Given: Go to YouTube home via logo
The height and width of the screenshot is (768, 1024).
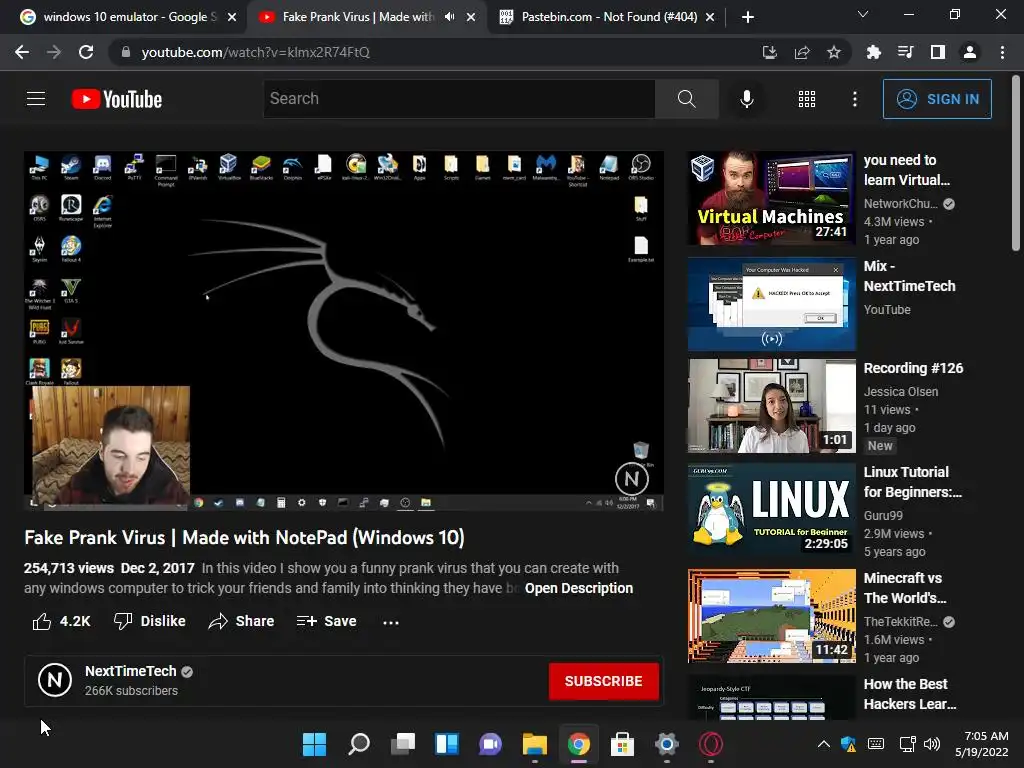Looking at the screenshot, I should click(x=117, y=99).
